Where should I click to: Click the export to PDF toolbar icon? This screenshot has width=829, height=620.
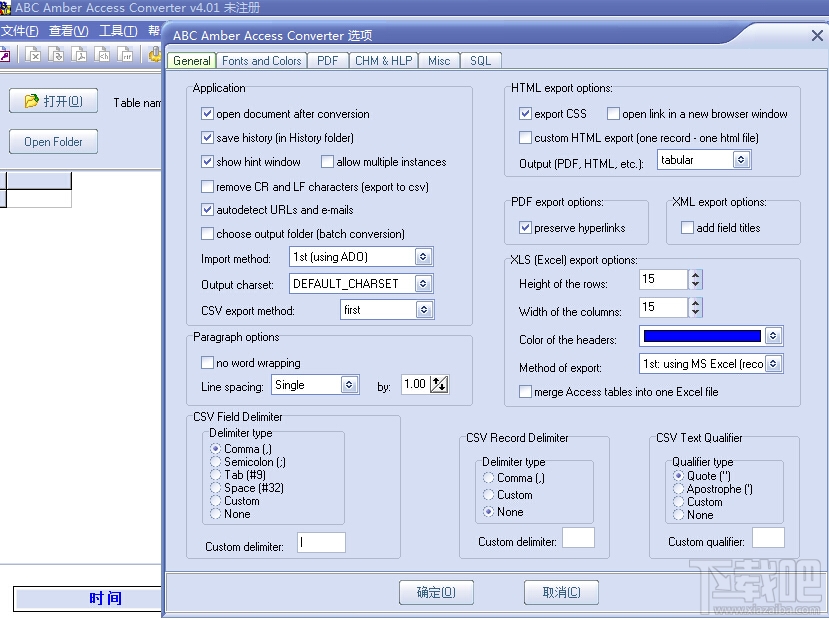pyautogui.click(x=79, y=55)
